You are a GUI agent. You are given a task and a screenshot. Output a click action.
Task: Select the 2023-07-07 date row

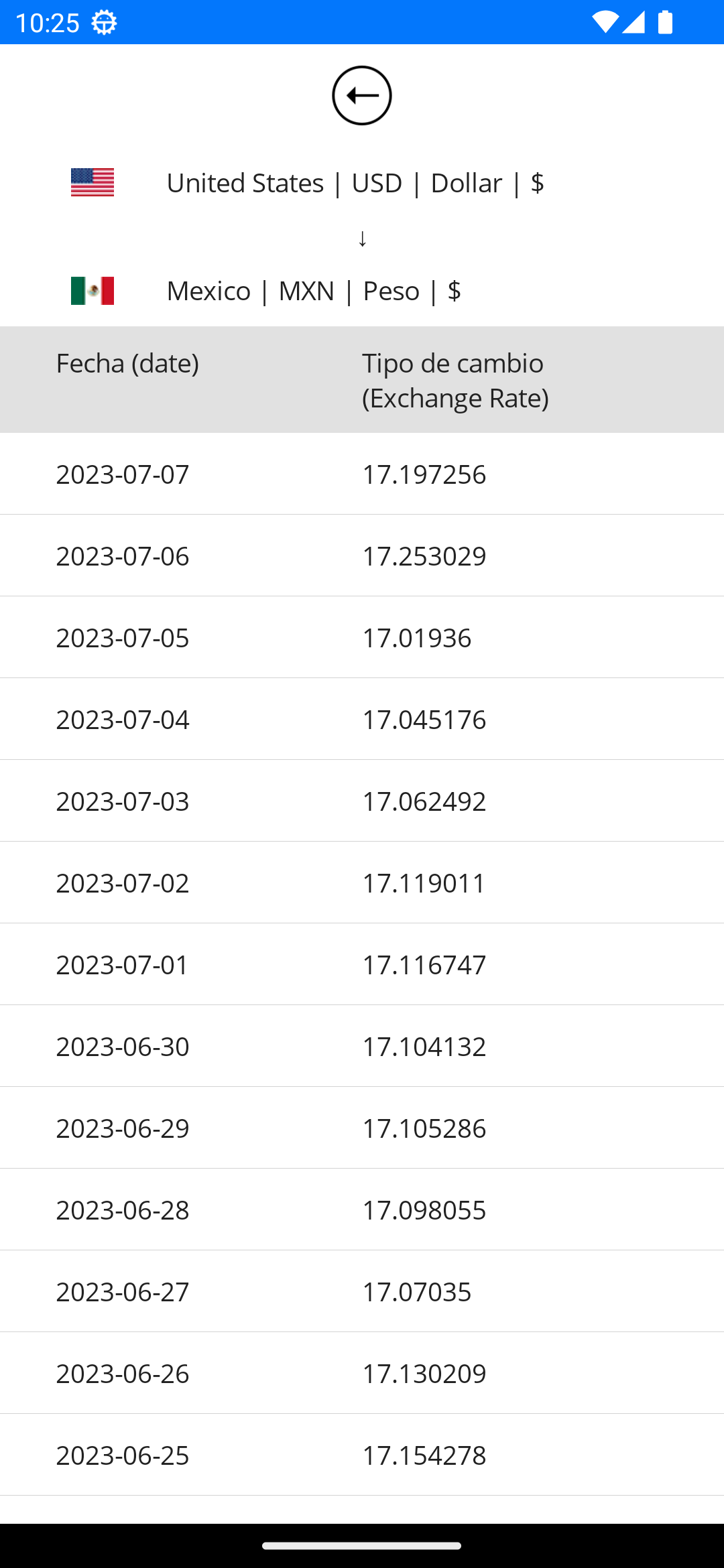[x=362, y=474]
